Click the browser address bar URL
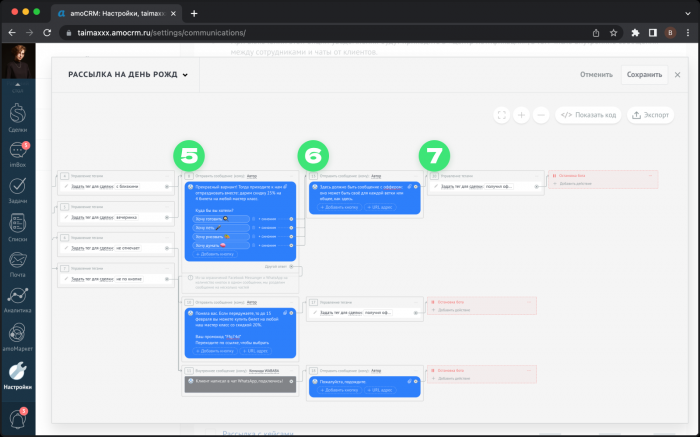Image resolution: width=700 pixels, height=437 pixels. tap(200, 32)
